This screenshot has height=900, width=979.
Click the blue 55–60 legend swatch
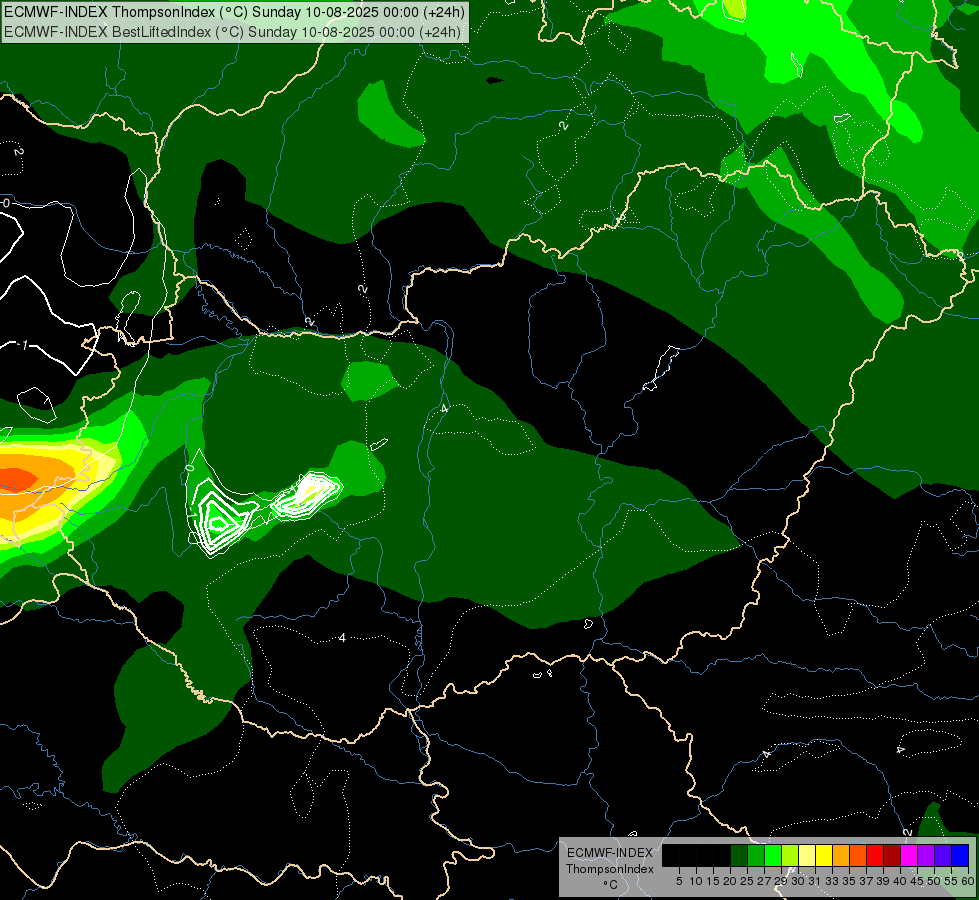pyautogui.click(x=960, y=855)
